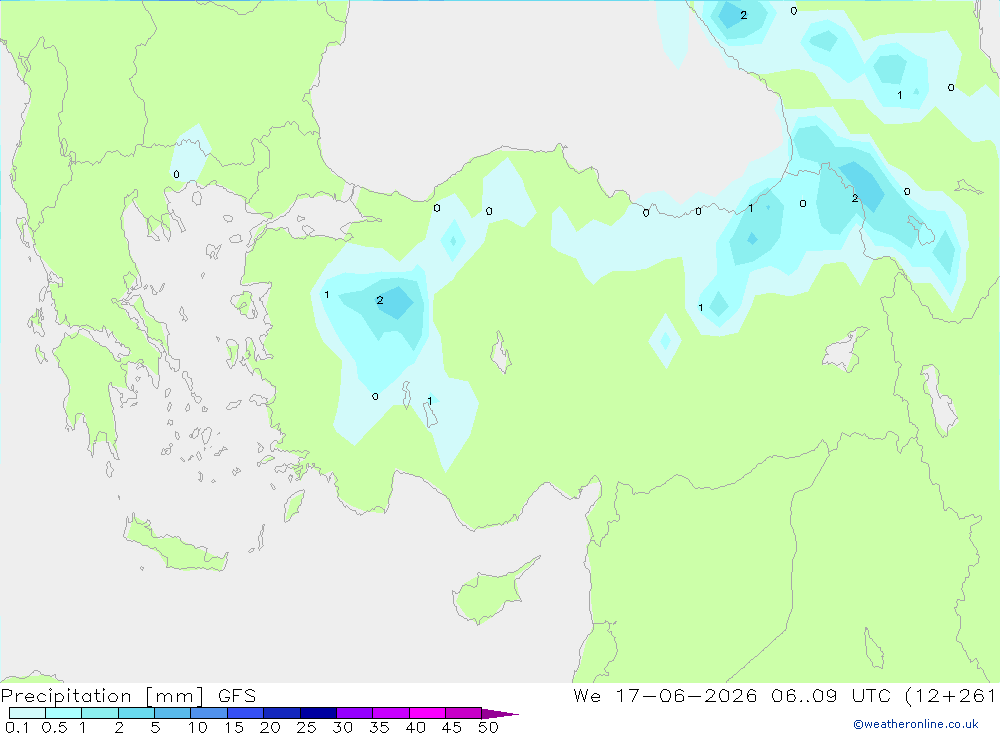Click the 0.5–1 mm legend color swatch

(x=64, y=713)
